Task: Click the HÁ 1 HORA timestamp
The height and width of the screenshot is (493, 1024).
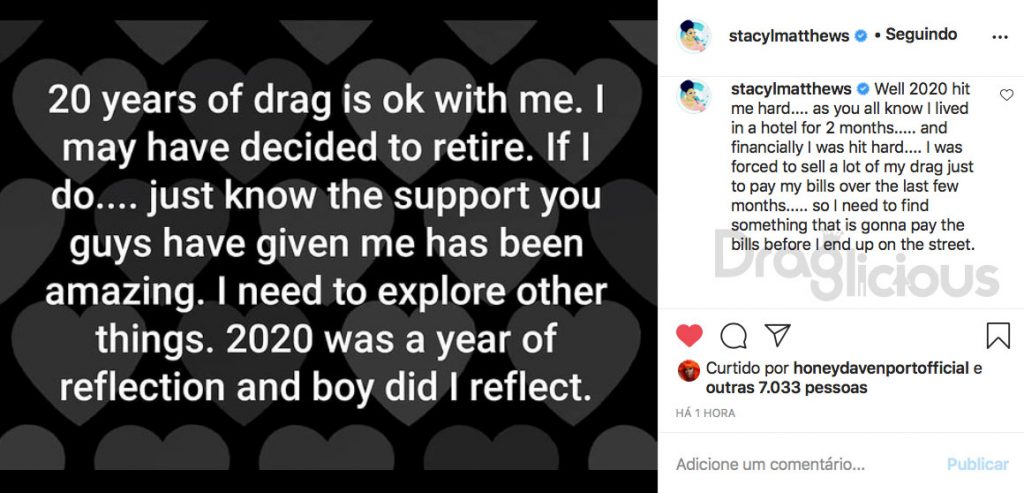Action: click(705, 413)
